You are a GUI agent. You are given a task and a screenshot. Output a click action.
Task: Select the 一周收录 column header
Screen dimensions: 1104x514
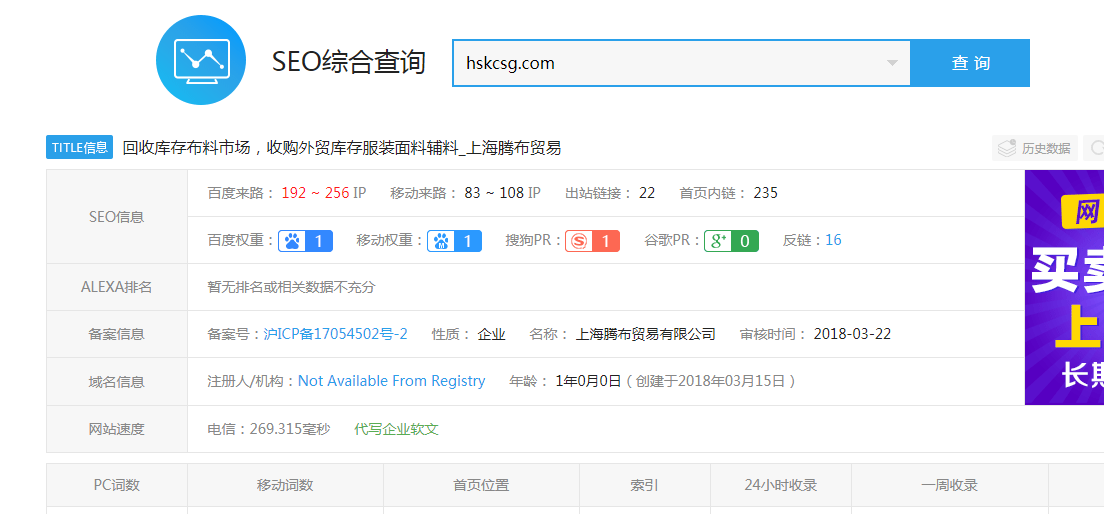pyautogui.click(x=949, y=485)
